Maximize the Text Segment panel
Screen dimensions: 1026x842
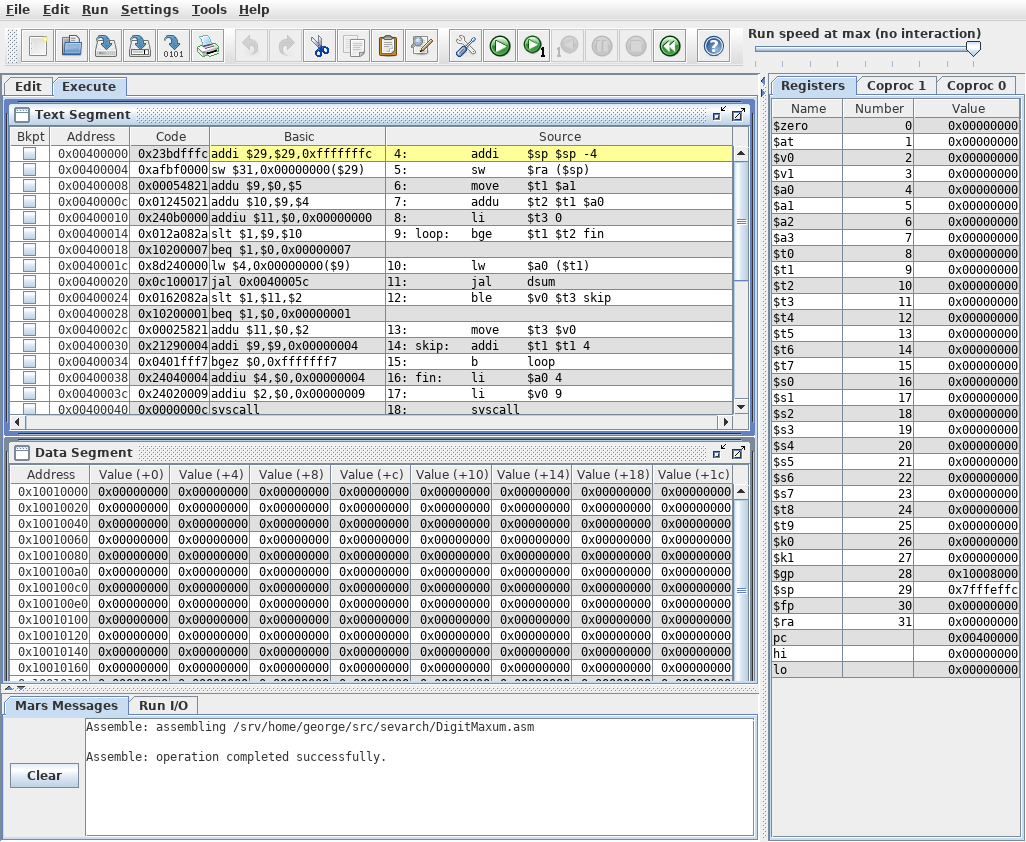pos(738,115)
